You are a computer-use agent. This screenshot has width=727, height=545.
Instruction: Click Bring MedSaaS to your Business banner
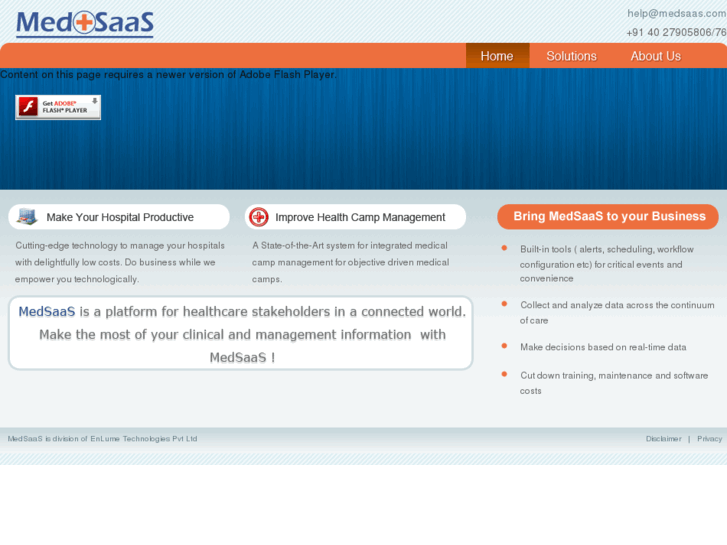pyautogui.click(x=608, y=217)
